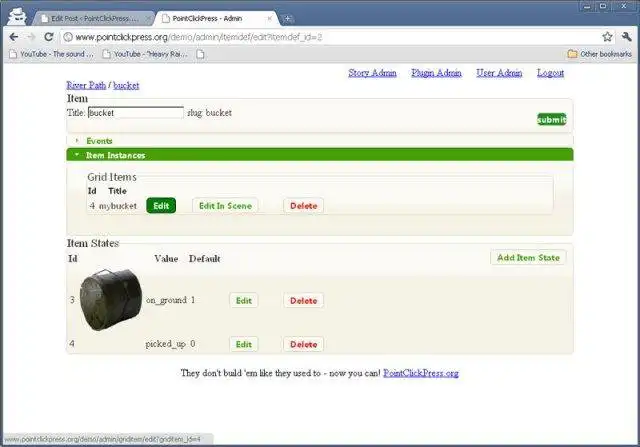Click the Value column header

coord(166,259)
